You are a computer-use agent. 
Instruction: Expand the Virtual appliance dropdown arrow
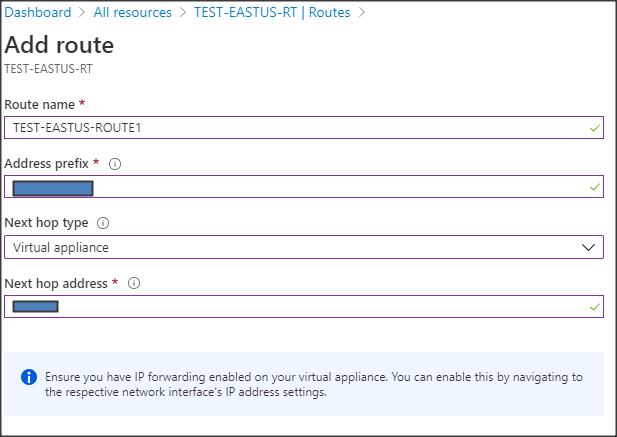589,247
